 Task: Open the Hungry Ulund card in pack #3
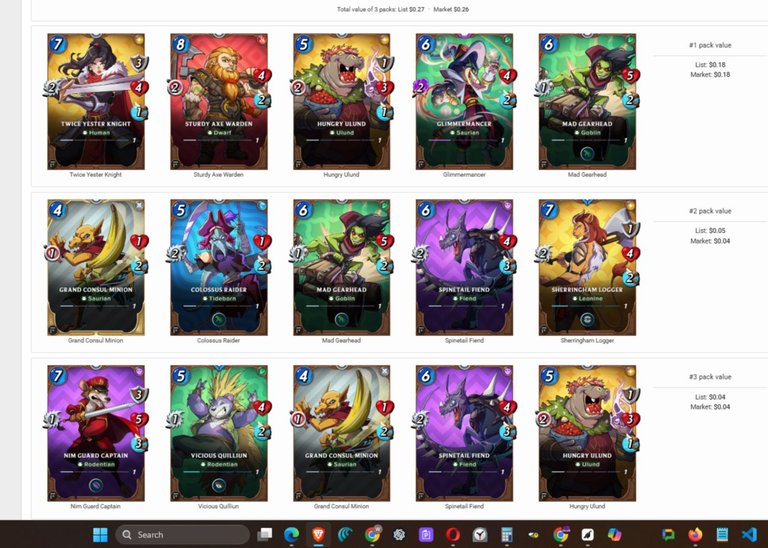click(x=587, y=433)
